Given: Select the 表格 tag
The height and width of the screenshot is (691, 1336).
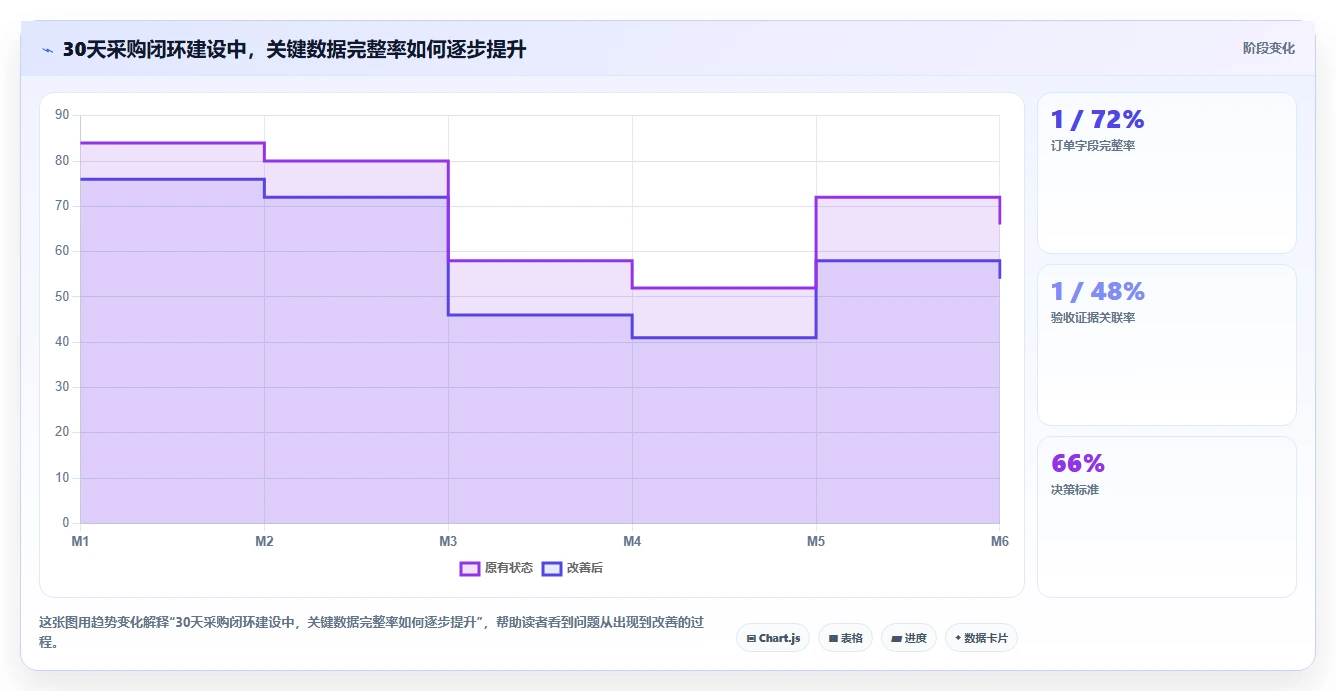Looking at the screenshot, I should 845,638.
